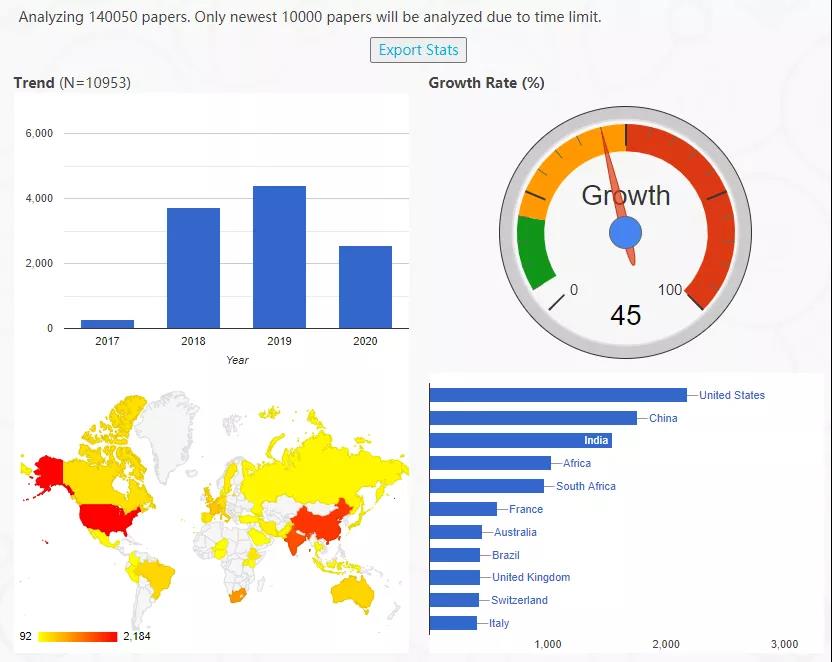Click the Italy label in bar chart

[499, 623]
